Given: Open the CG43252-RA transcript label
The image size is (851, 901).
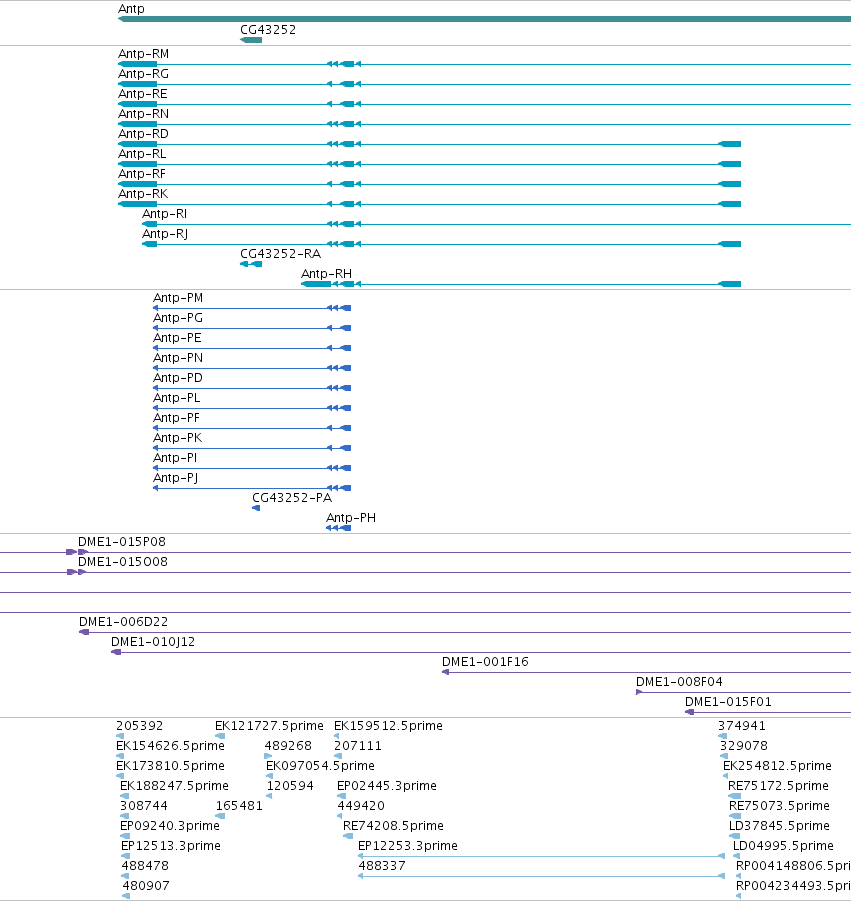Looking at the screenshot, I should pyautogui.click(x=280, y=253).
